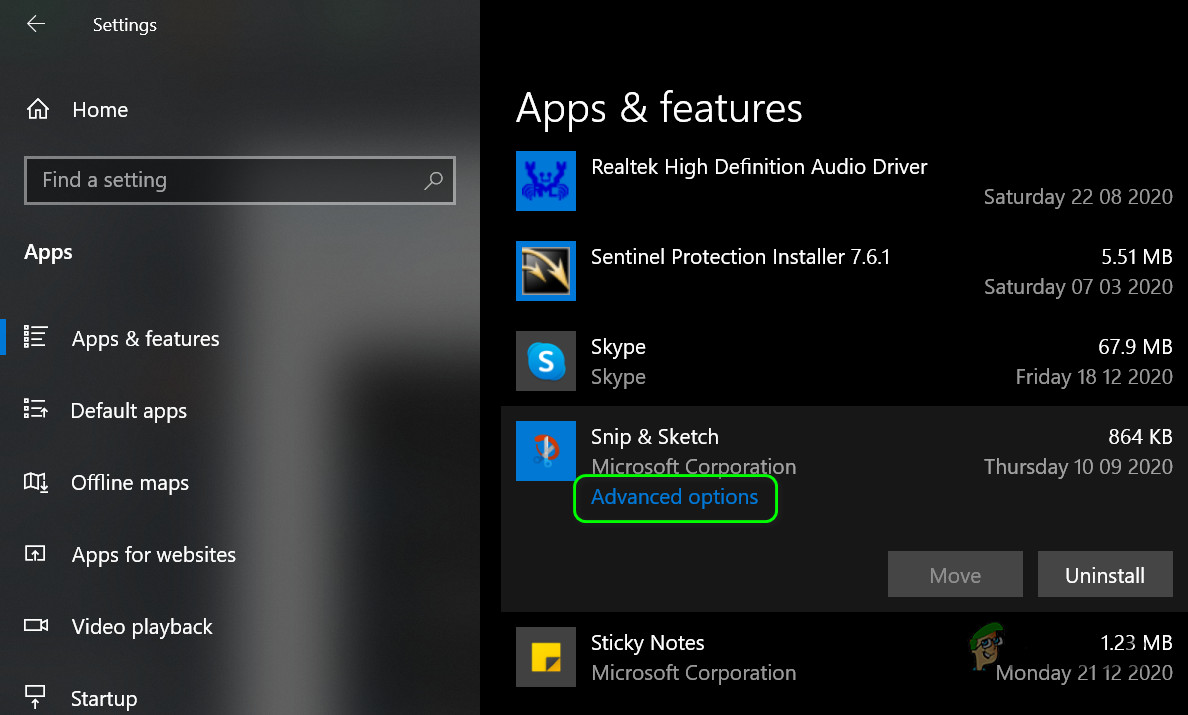Open the Startup settings page
The height and width of the screenshot is (715, 1188).
tap(104, 698)
